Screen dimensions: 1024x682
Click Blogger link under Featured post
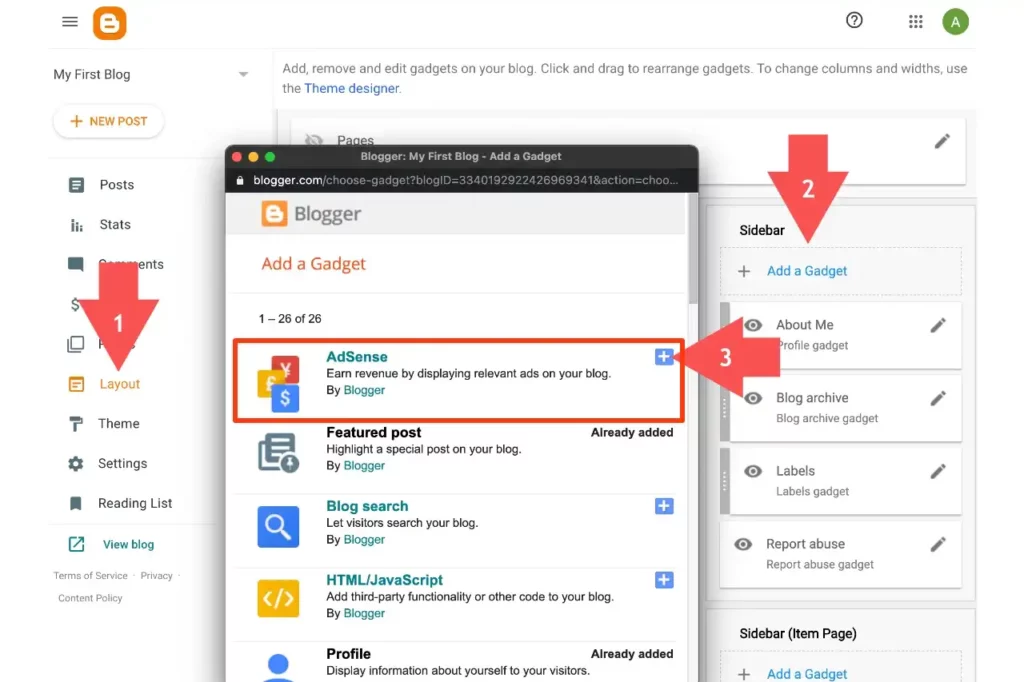[x=364, y=466]
